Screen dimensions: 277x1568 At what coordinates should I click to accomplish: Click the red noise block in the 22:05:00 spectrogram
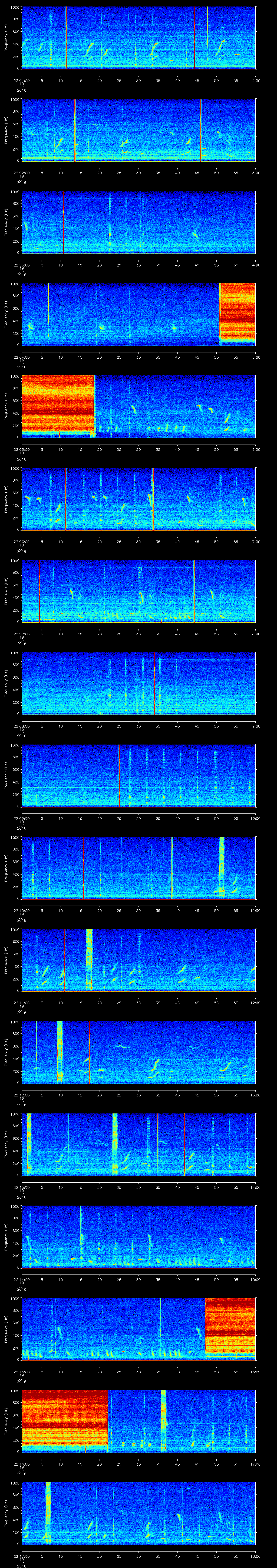pos(58,405)
